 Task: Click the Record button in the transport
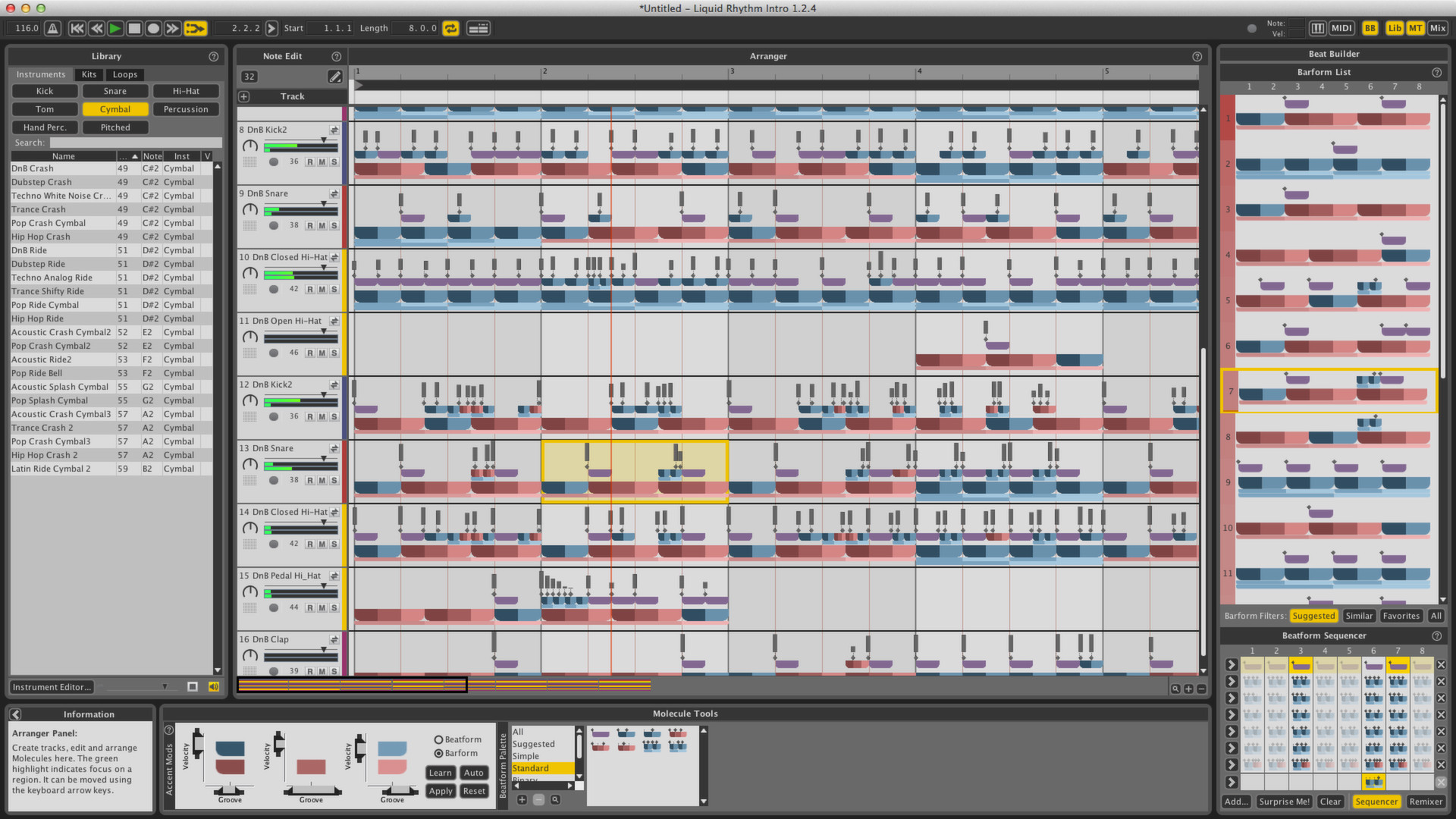pyautogui.click(x=152, y=27)
